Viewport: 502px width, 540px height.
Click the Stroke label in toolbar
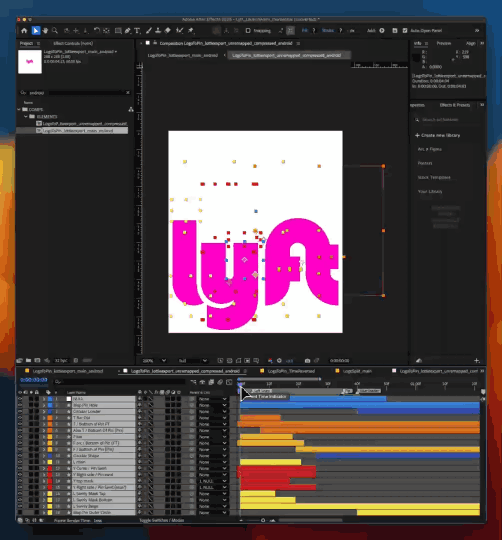[328, 31]
